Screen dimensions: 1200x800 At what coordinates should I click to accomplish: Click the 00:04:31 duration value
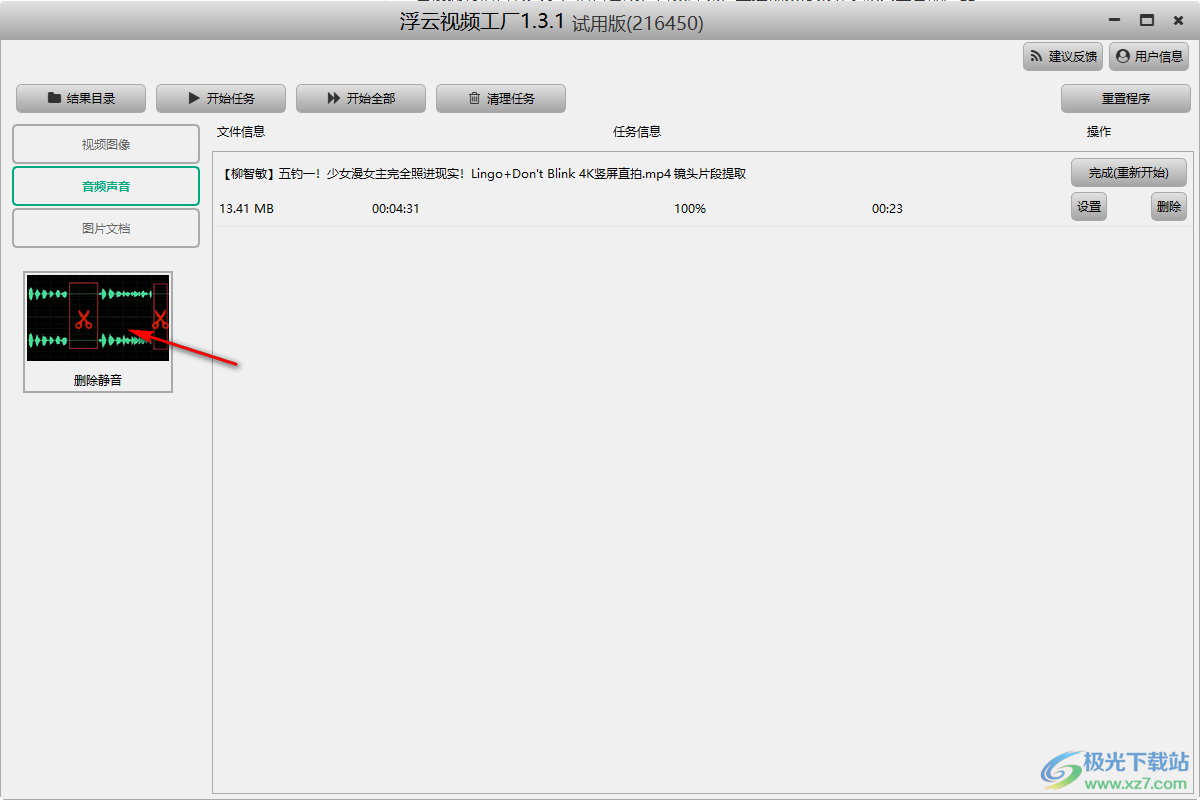click(x=395, y=209)
